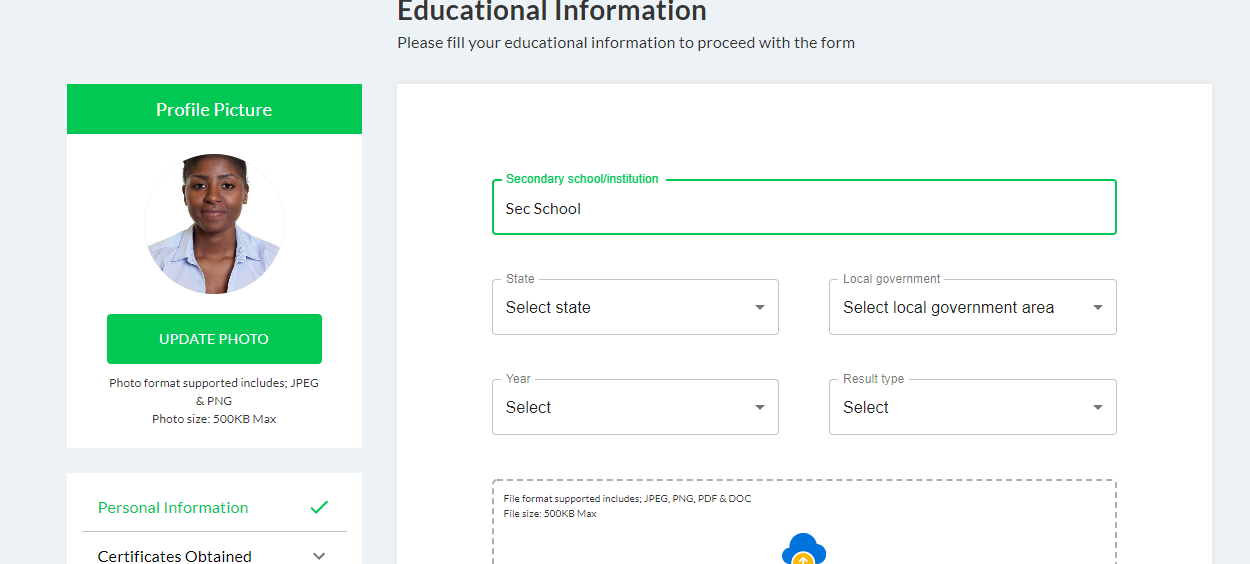
Task: Click the State dropdown arrow icon
Action: pyautogui.click(x=759, y=307)
